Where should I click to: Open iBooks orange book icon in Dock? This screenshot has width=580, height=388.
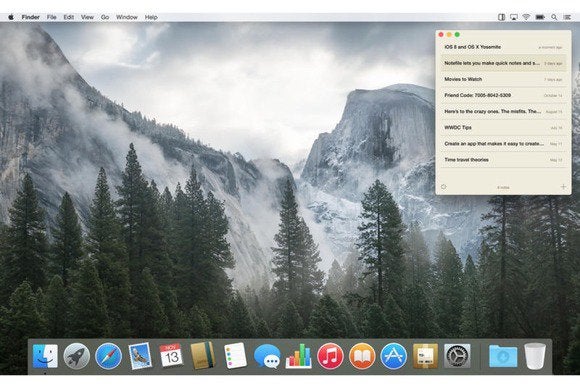(x=362, y=356)
